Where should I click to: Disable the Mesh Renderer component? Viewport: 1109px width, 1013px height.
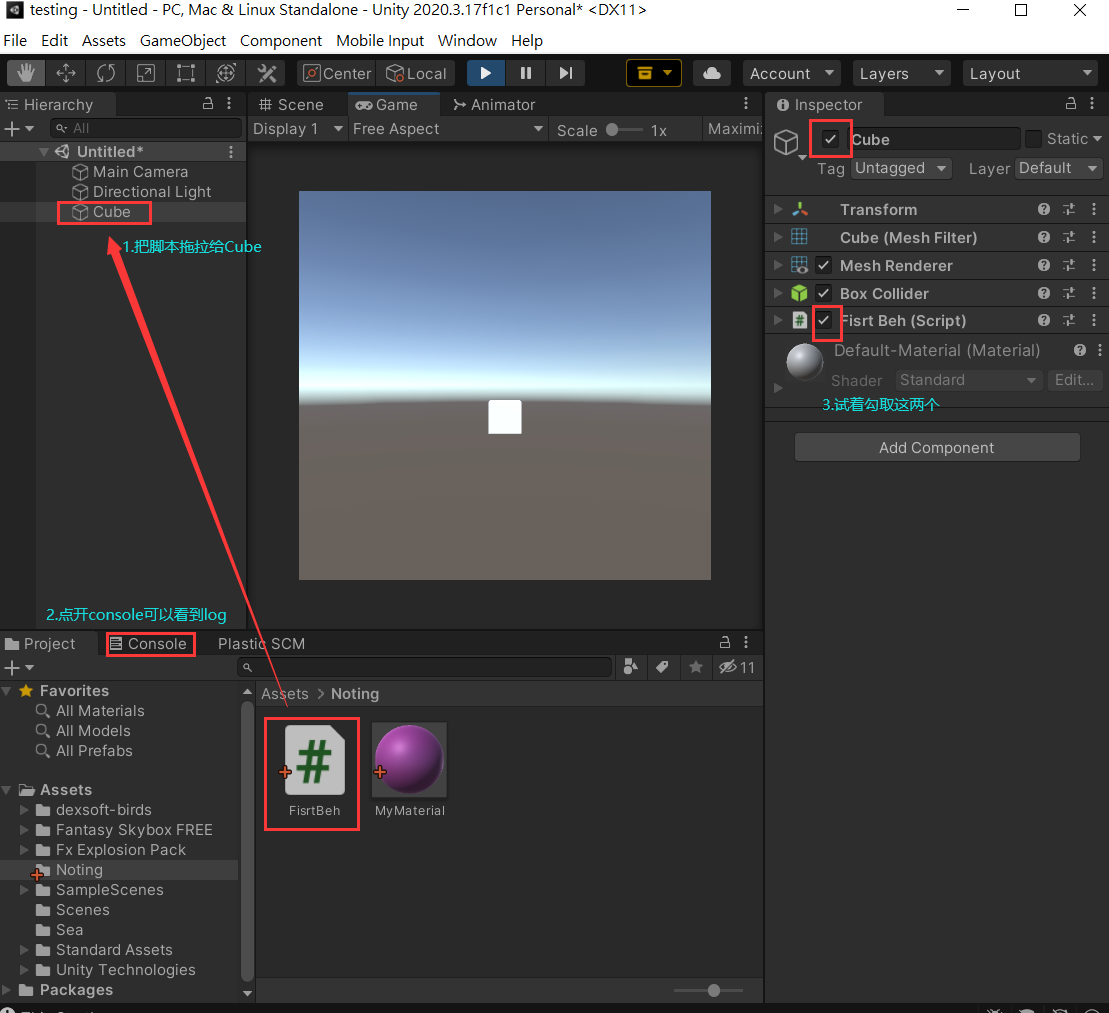coord(823,265)
